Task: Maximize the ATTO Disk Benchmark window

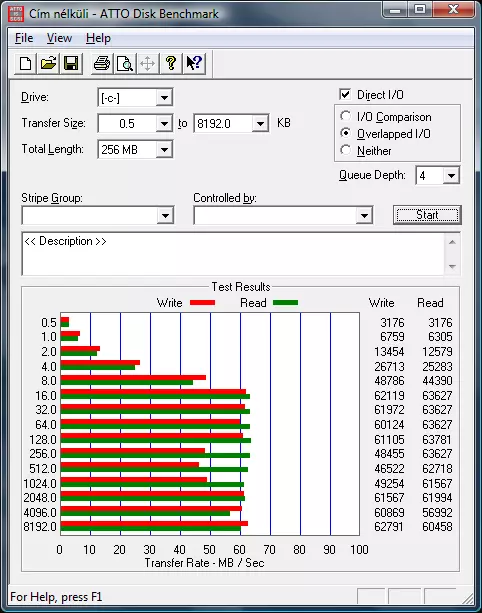Action: coord(420,9)
